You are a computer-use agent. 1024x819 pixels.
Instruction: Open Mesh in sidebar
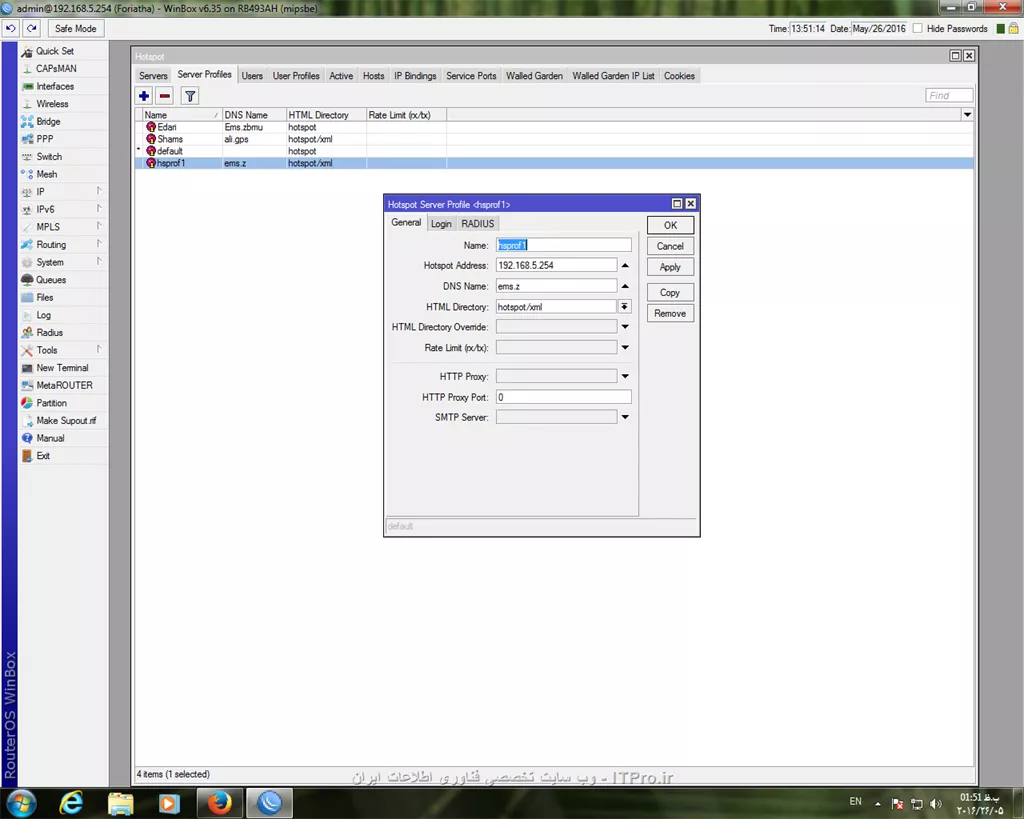click(x=46, y=174)
